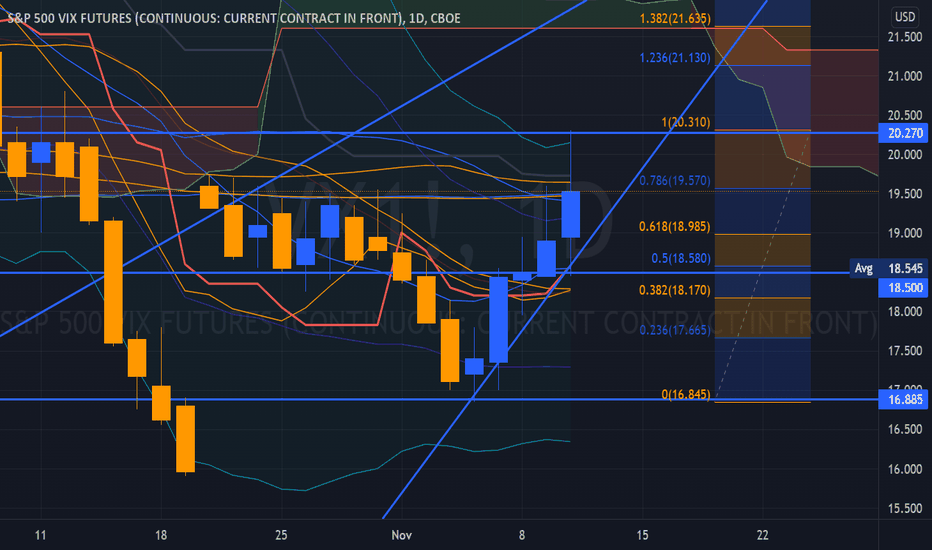The height and width of the screenshot is (550, 932).
Task: Click the 20.270 price label
Action: pyautogui.click(x=904, y=133)
